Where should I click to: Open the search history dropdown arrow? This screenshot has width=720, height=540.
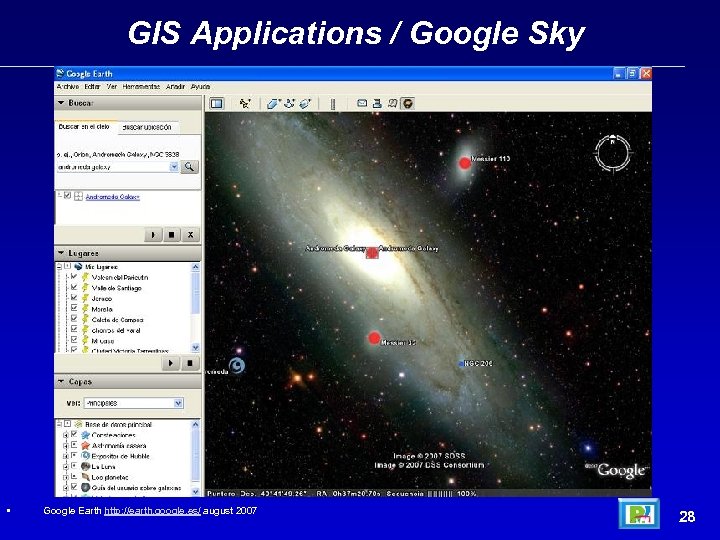click(174, 167)
